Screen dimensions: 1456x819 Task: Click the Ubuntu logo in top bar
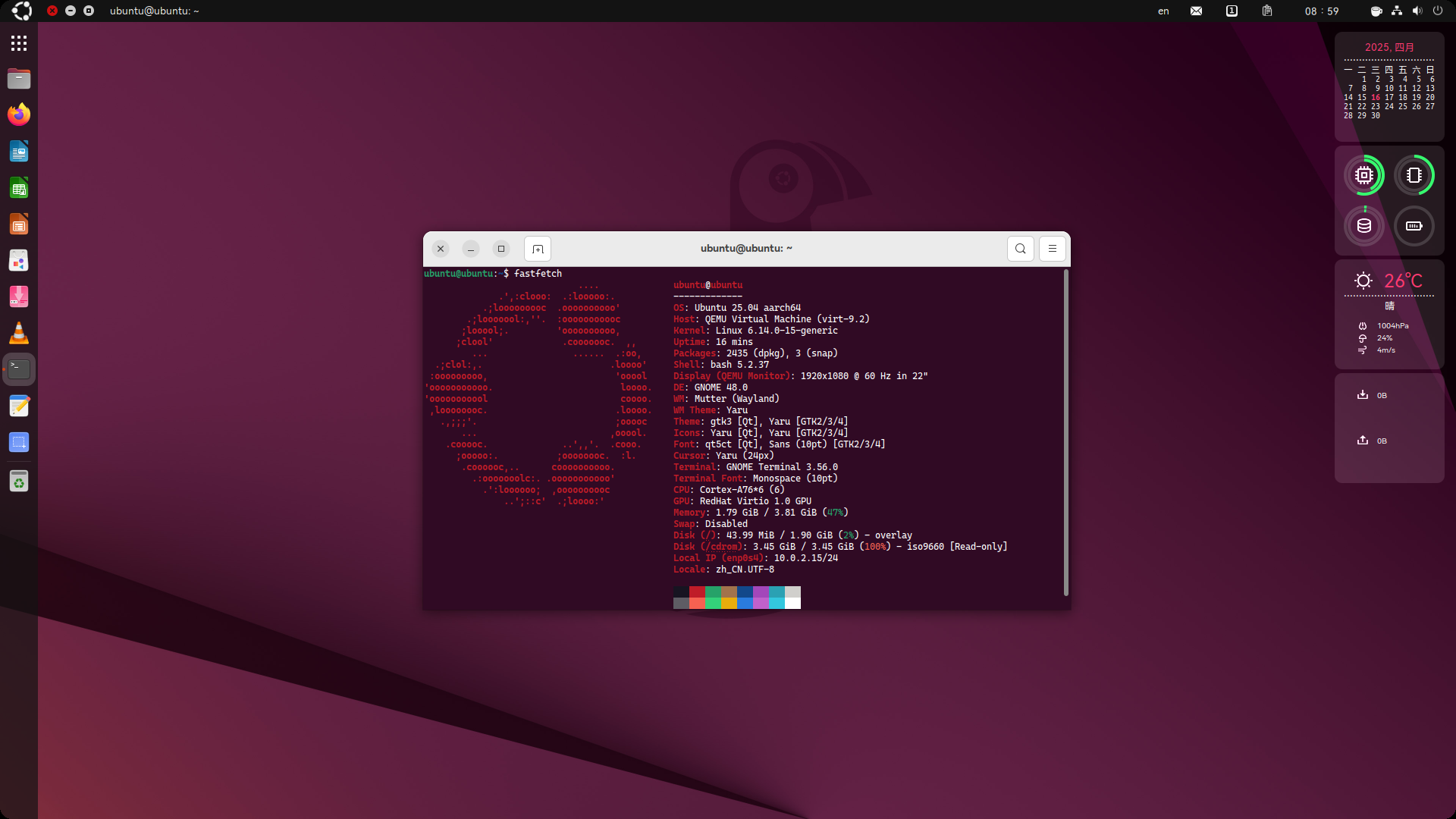pos(22,11)
